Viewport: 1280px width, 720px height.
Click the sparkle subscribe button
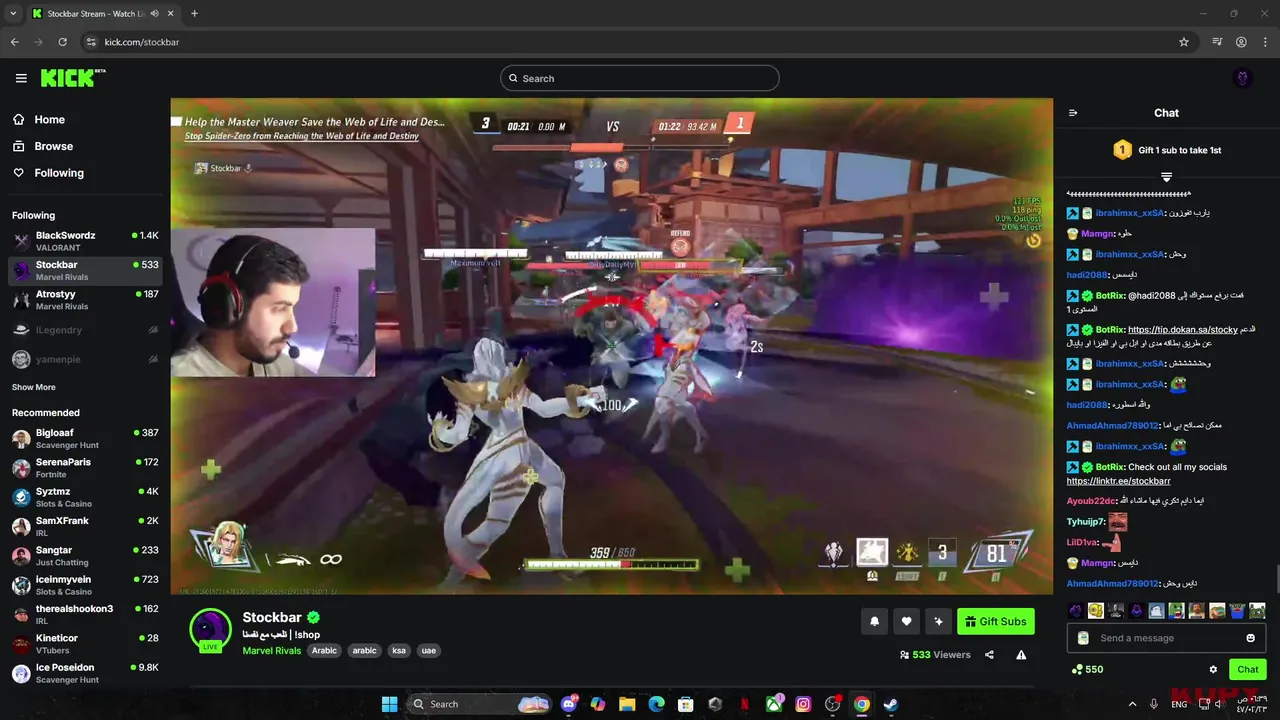(x=938, y=621)
